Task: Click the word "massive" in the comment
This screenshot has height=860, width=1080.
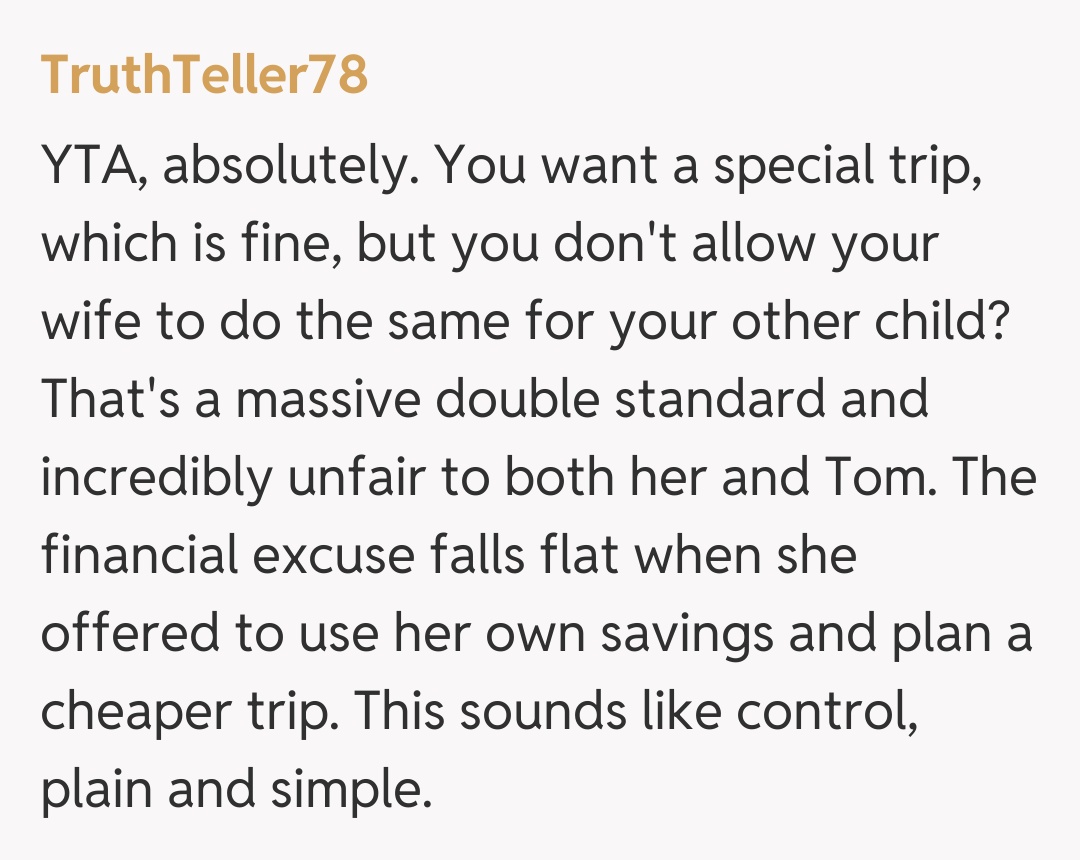Action: (316, 400)
